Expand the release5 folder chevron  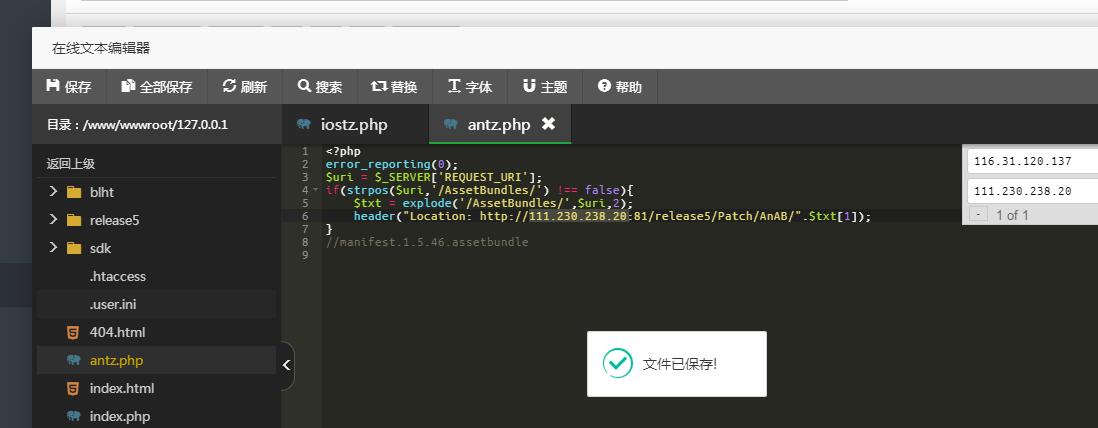[53, 220]
